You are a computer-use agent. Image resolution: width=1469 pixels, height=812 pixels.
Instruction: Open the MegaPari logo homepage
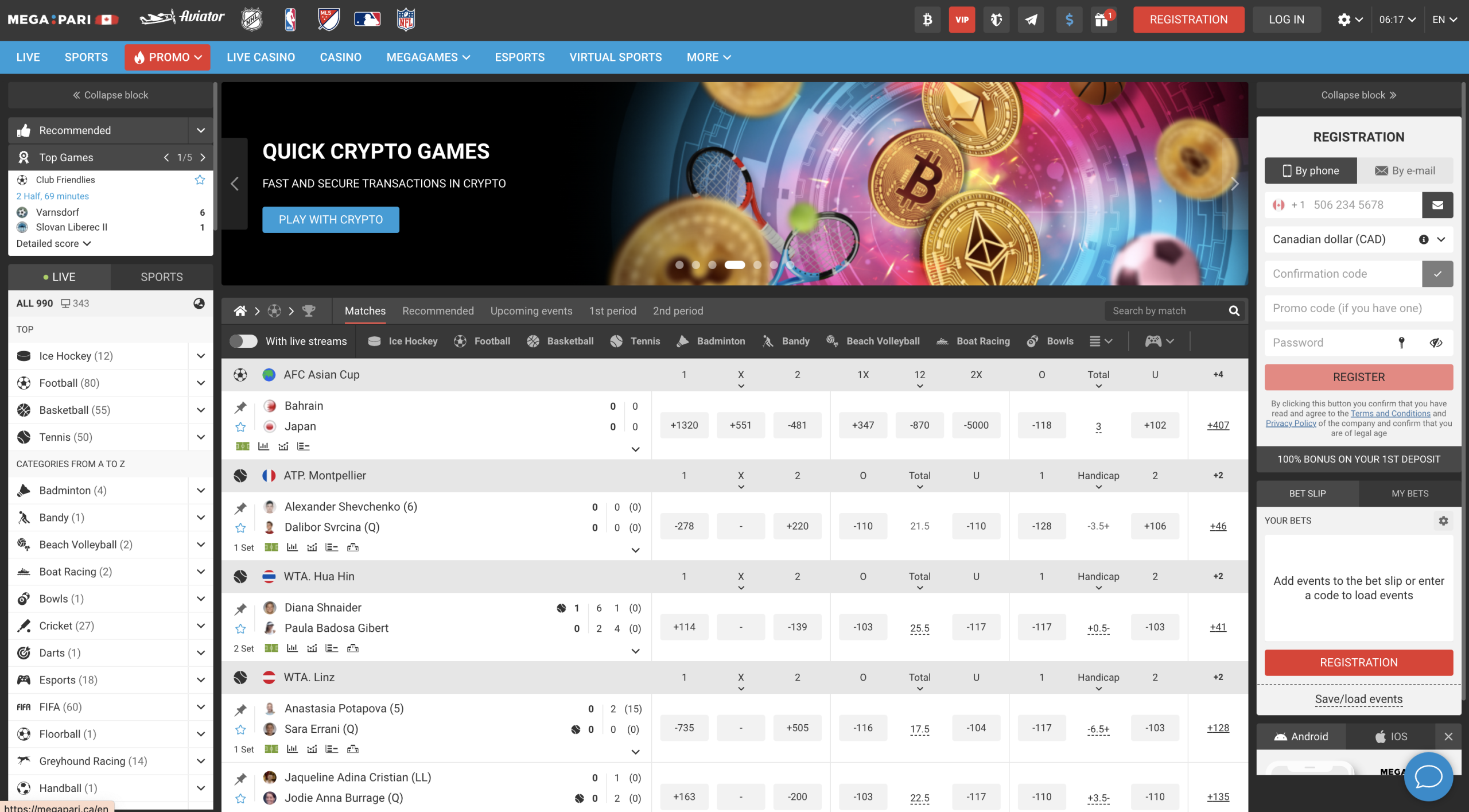(63, 20)
